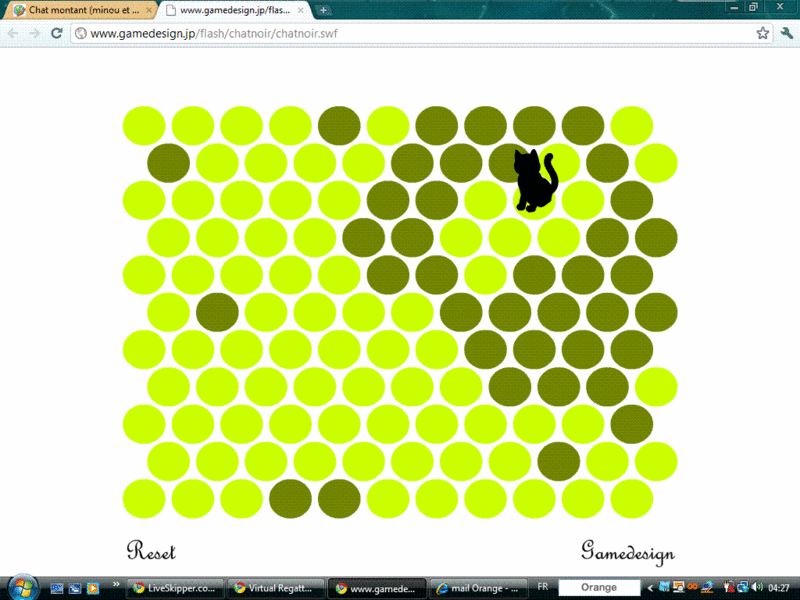
Task: Show hidden system tray icons arrow
Action: (x=650, y=588)
